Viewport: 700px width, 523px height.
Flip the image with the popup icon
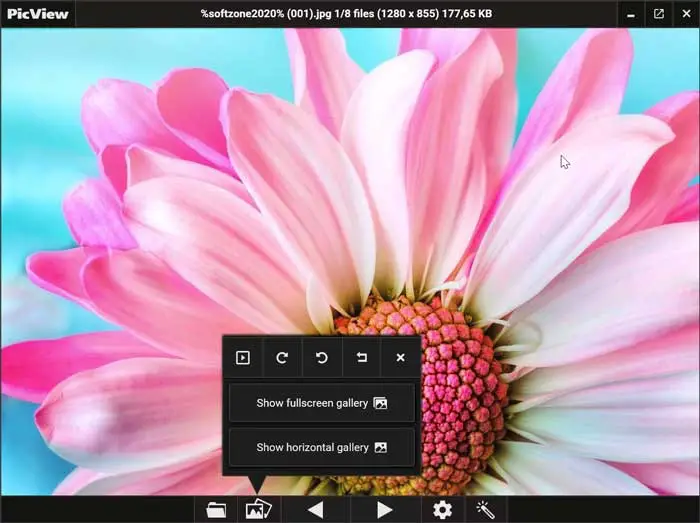coord(361,357)
